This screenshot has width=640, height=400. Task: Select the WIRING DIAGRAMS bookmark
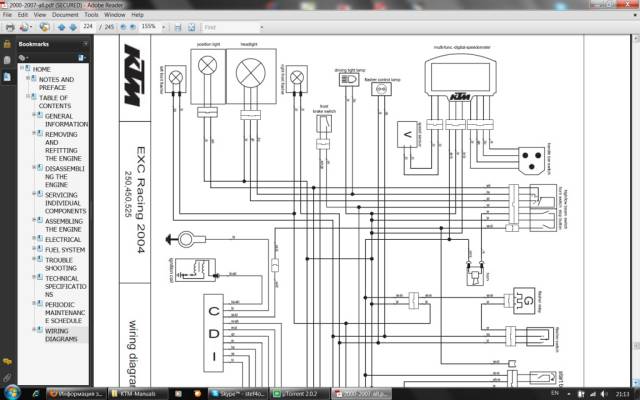[61, 335]
